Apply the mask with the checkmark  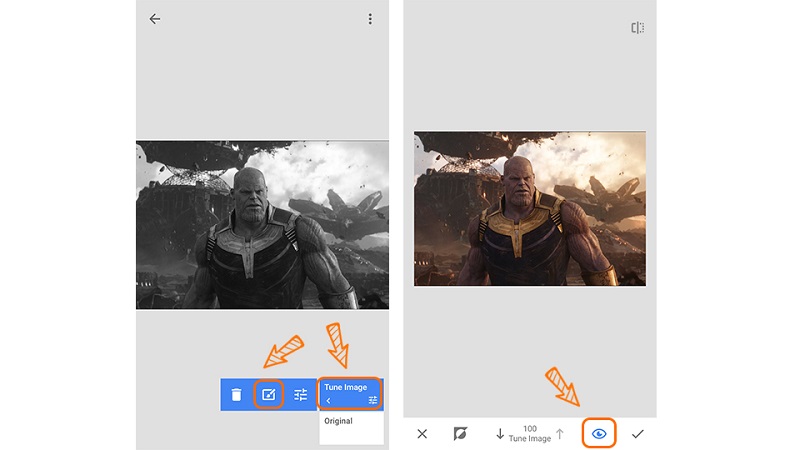pos(638,434)
